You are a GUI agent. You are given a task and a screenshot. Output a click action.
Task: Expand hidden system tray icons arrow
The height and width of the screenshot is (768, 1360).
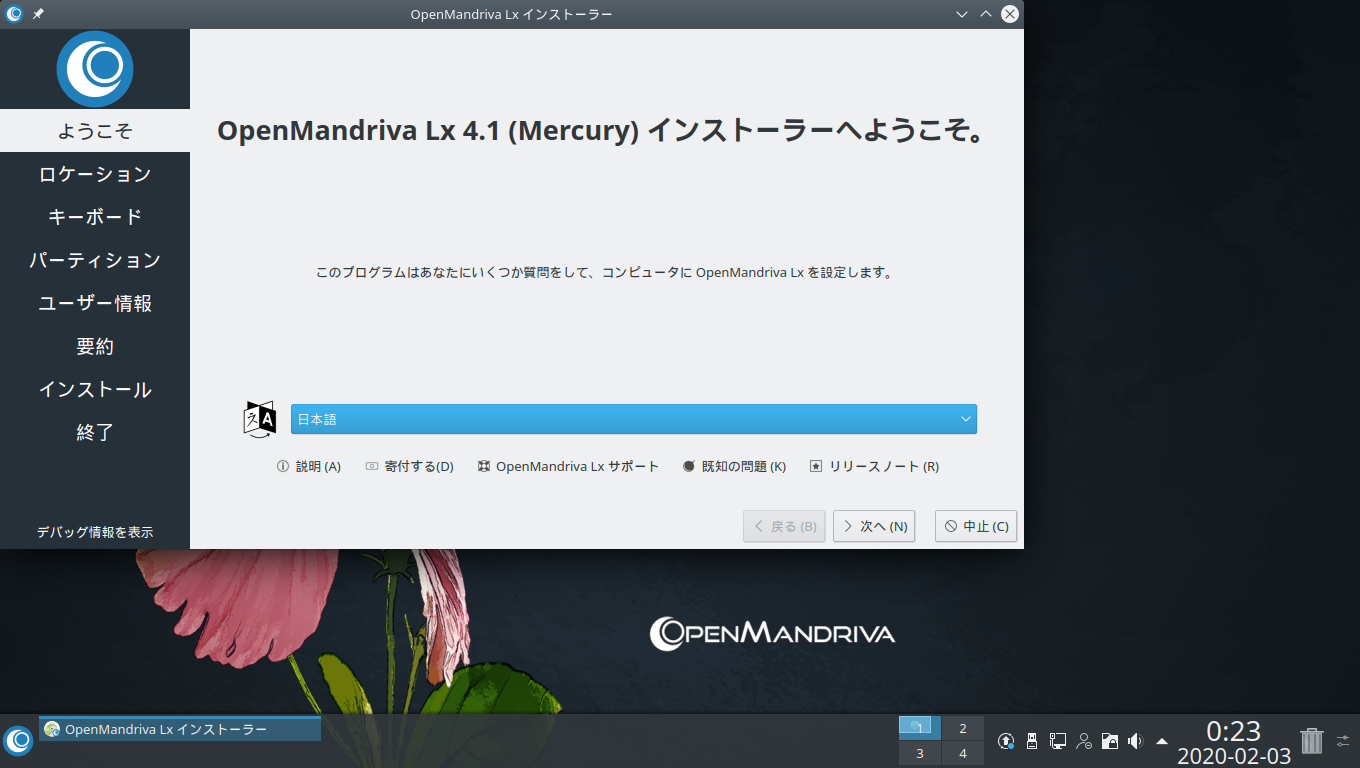pos(1161,741)
